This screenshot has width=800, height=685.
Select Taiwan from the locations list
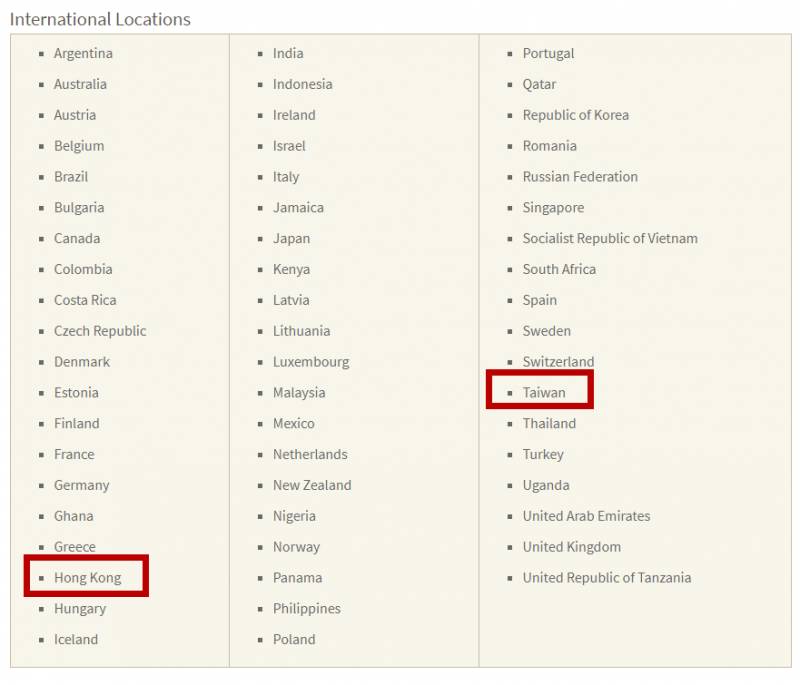(x=543, y=393)
